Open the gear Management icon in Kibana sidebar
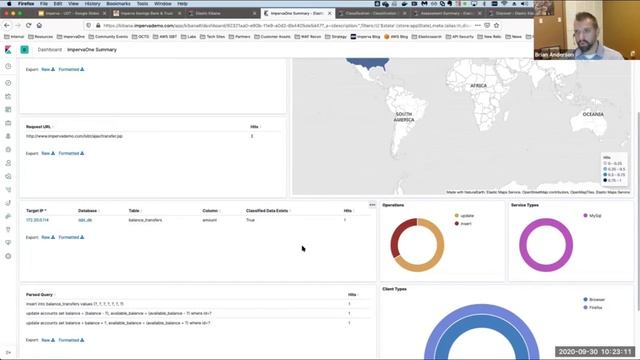640x360 pixels. [8, 256]
